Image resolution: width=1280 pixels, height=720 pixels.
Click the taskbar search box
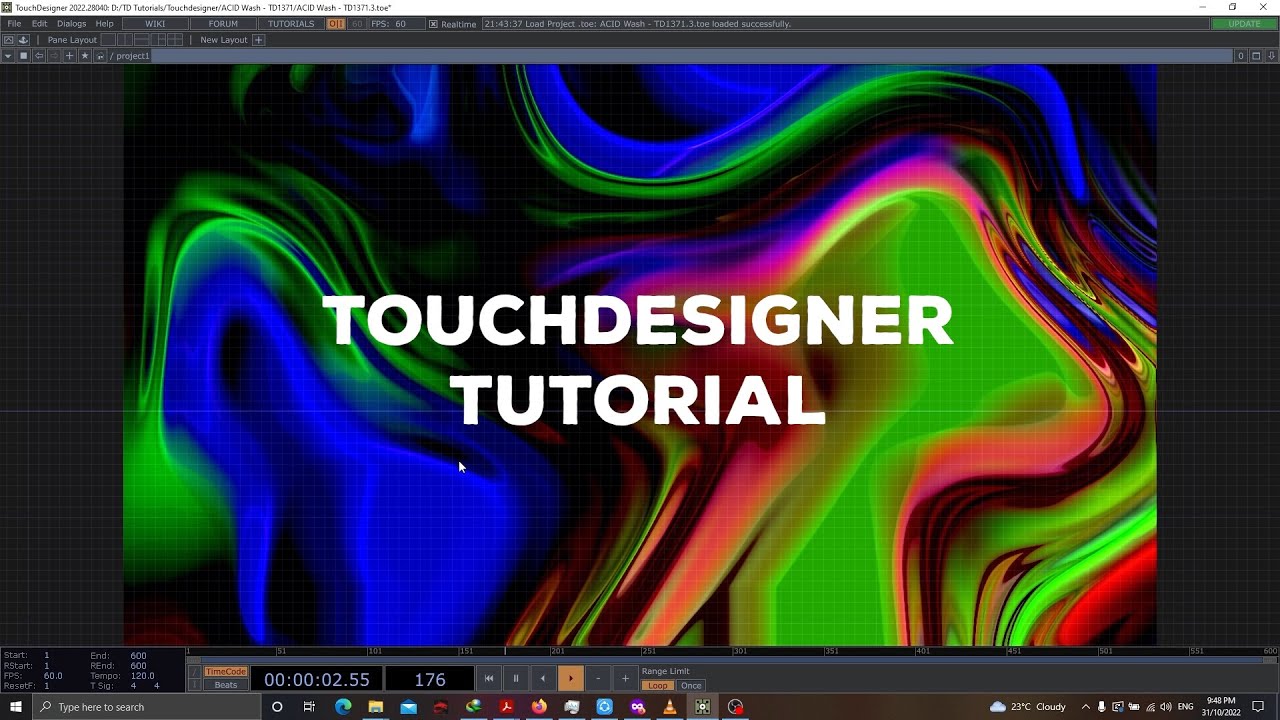click(146, 707)
